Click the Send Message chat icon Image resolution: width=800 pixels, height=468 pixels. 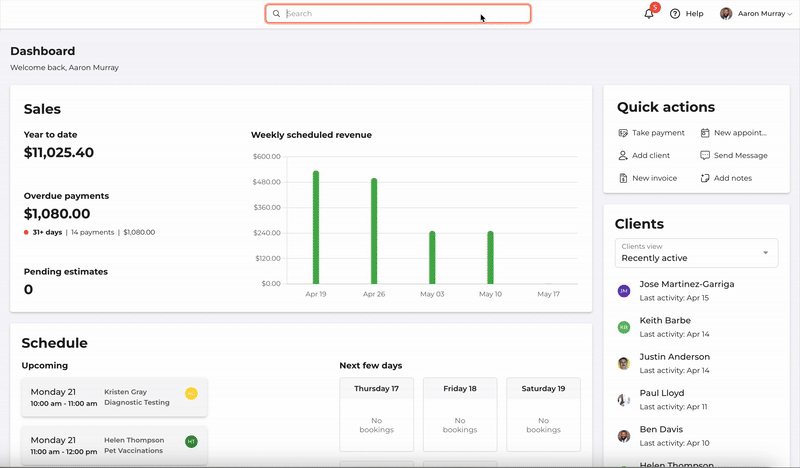705,156
